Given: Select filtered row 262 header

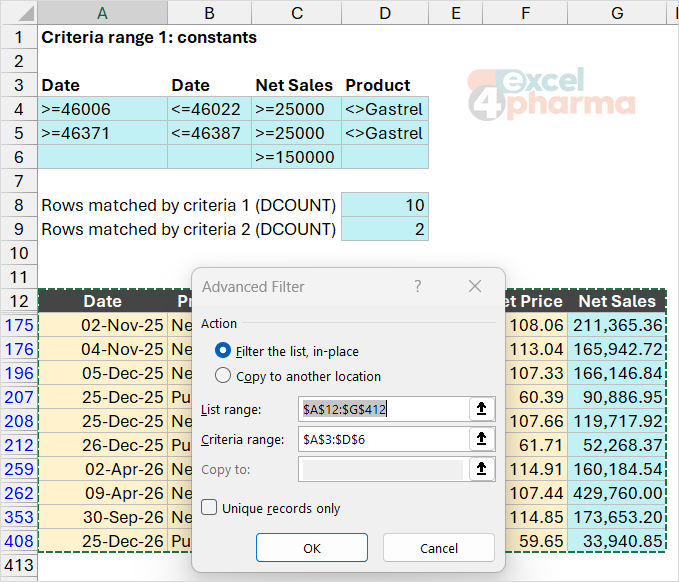Looking at the screenshot, I should click(19, 493).
